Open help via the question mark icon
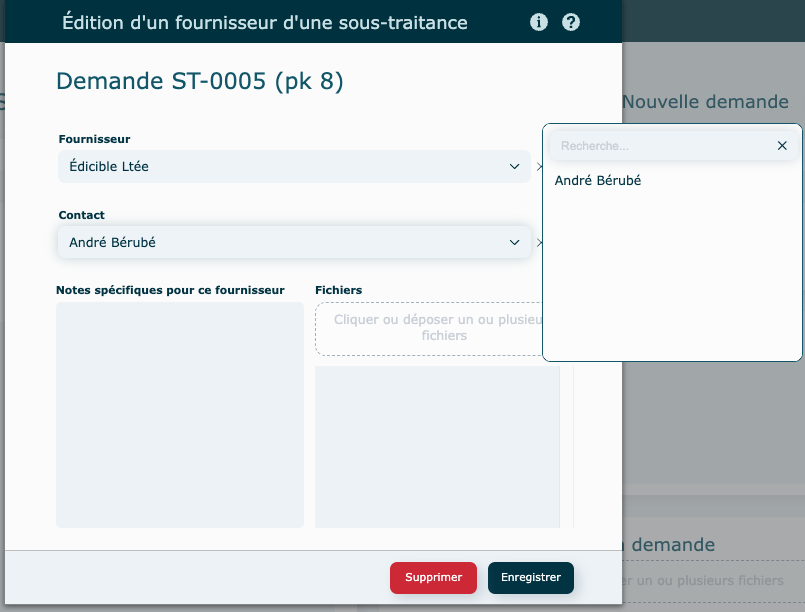 point(571,22)
